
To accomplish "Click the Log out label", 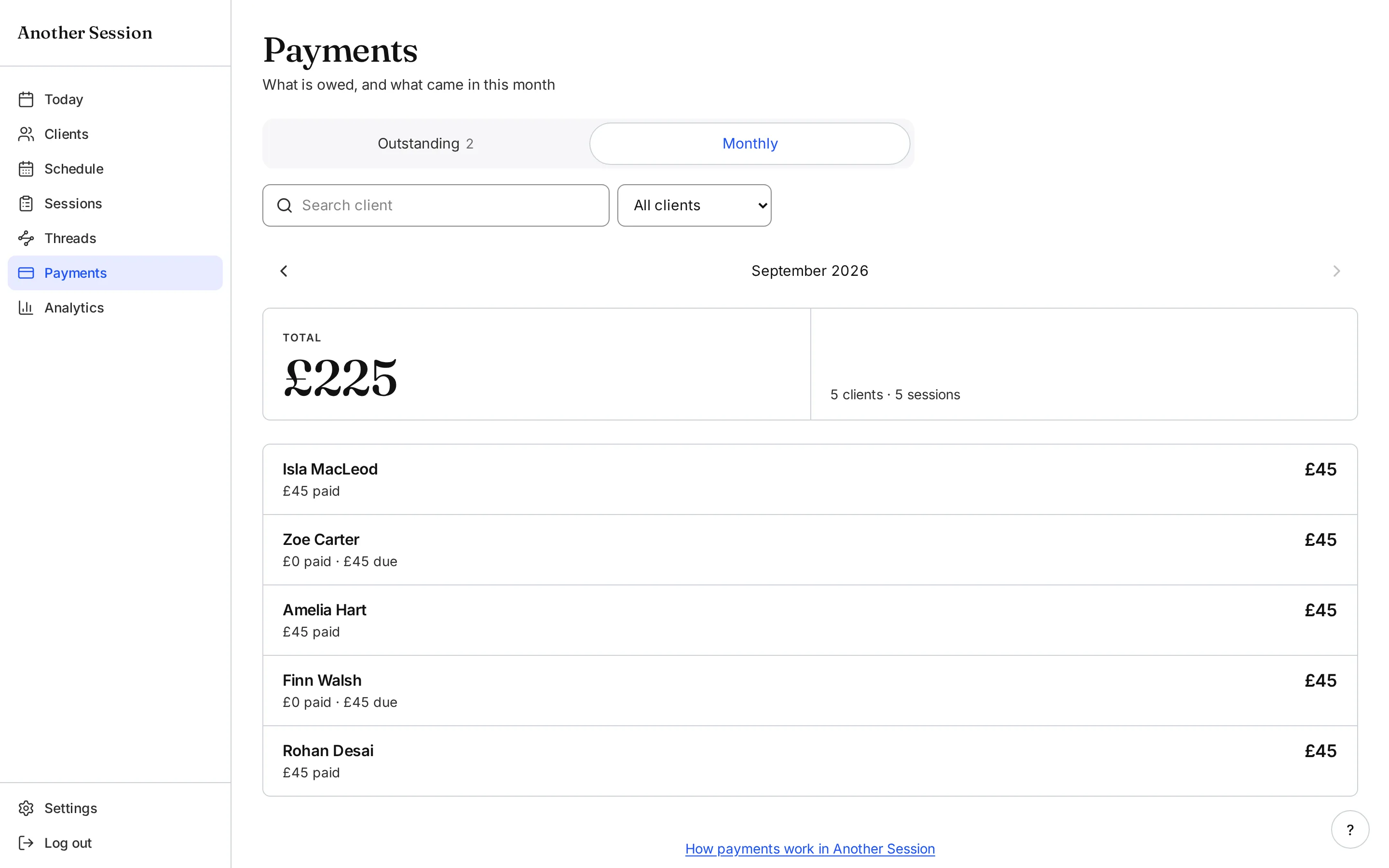I will (x=68, y=843).
